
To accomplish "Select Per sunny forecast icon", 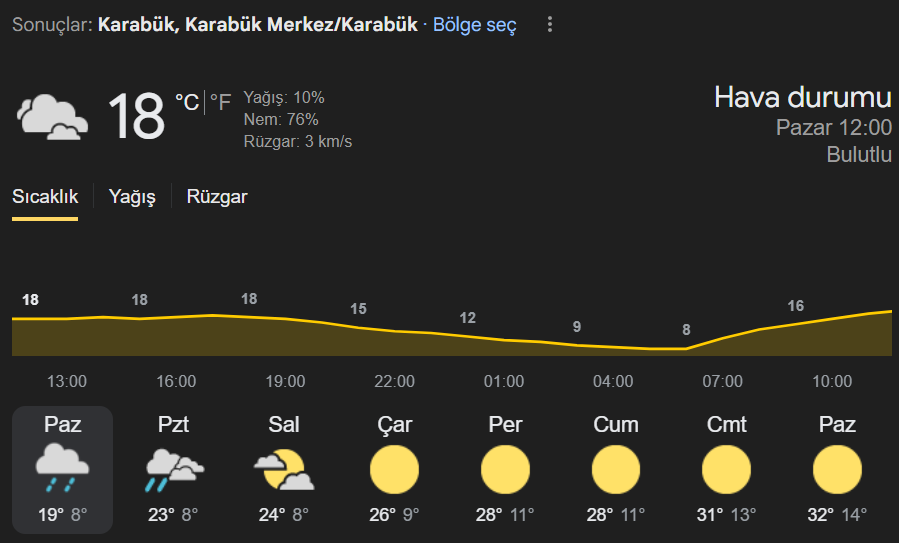I will click(x=505, y=470).
